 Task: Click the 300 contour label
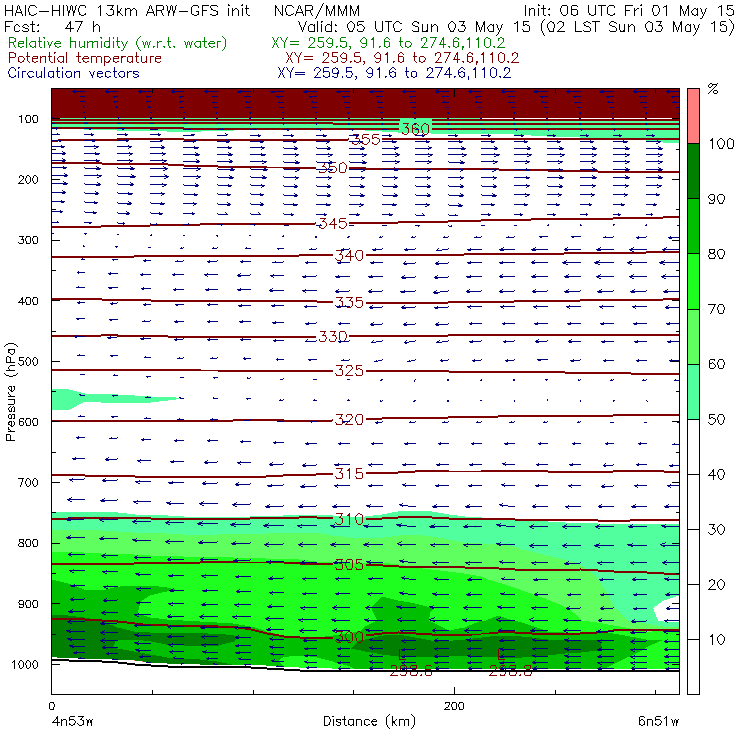pos(349,637)
